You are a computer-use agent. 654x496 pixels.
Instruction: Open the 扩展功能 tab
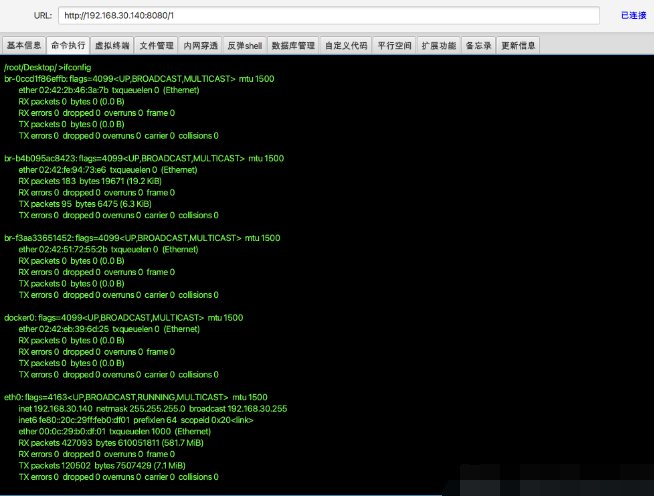click(438, 45)
